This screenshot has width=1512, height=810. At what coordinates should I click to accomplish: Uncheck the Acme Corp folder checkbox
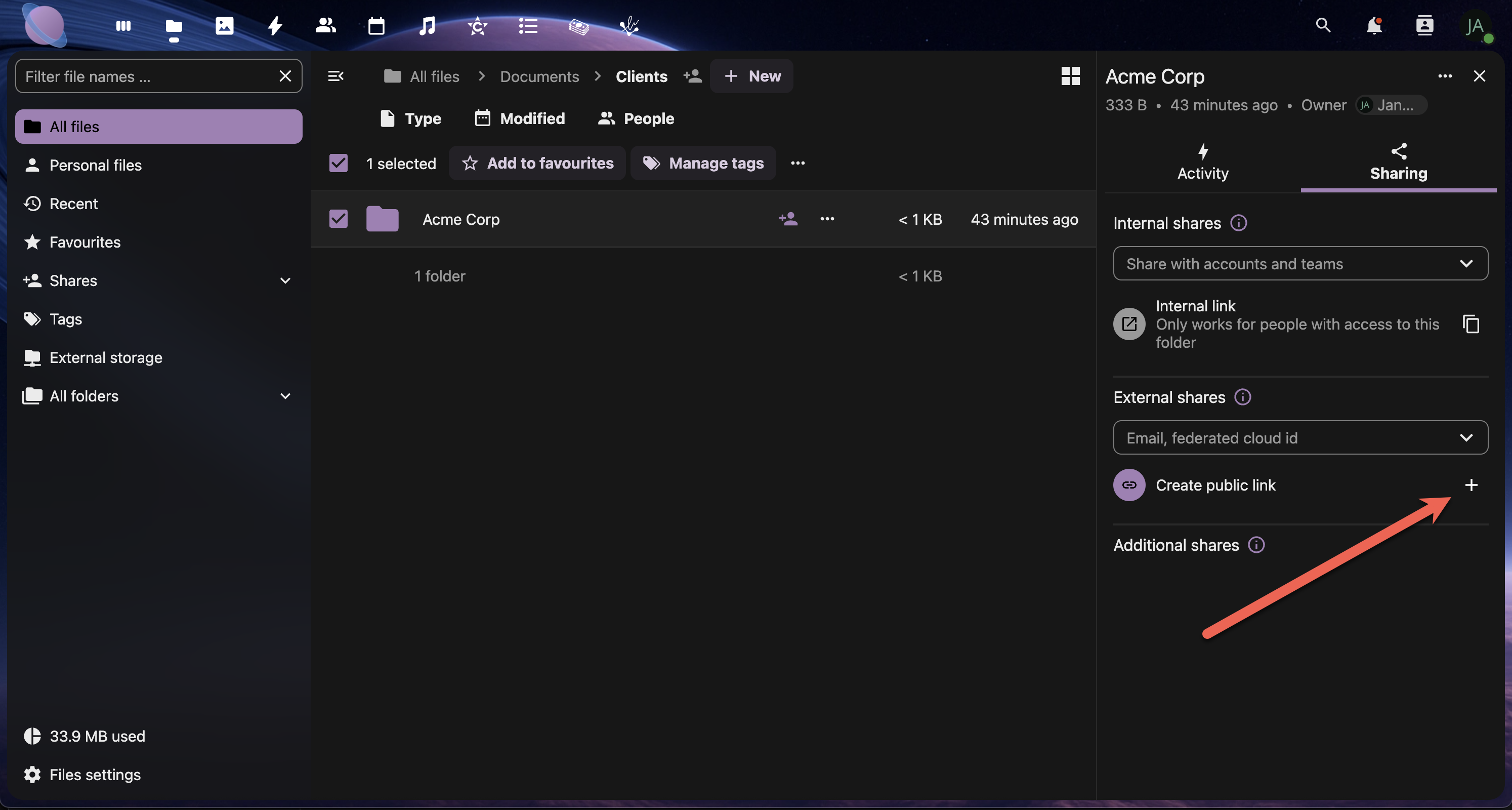(338, 219)
